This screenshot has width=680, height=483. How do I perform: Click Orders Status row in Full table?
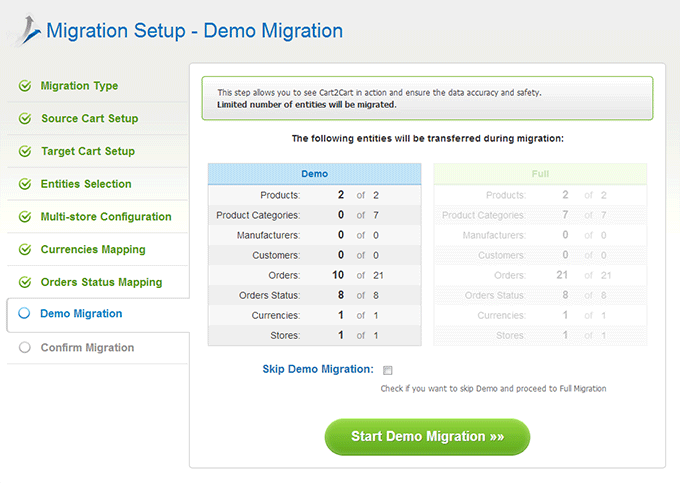[x=540, y=295]
